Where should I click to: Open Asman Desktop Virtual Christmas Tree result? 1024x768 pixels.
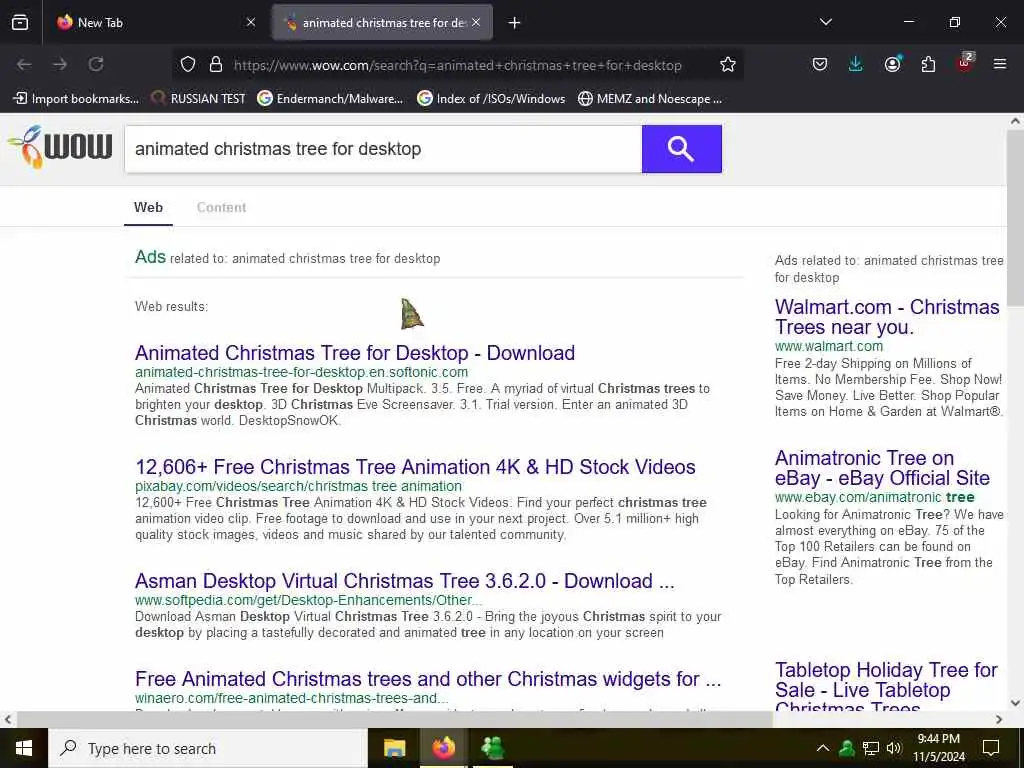[404, 581]
